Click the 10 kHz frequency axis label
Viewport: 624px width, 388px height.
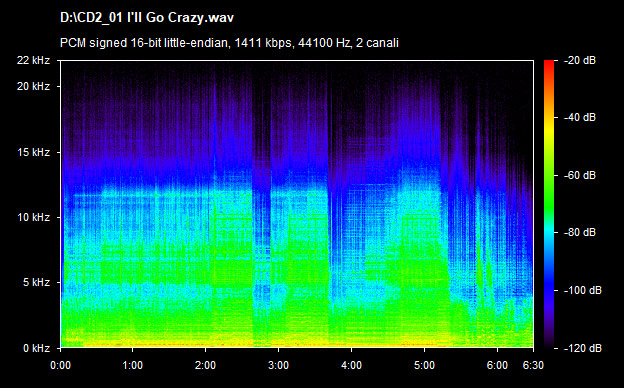pos(33,217)
